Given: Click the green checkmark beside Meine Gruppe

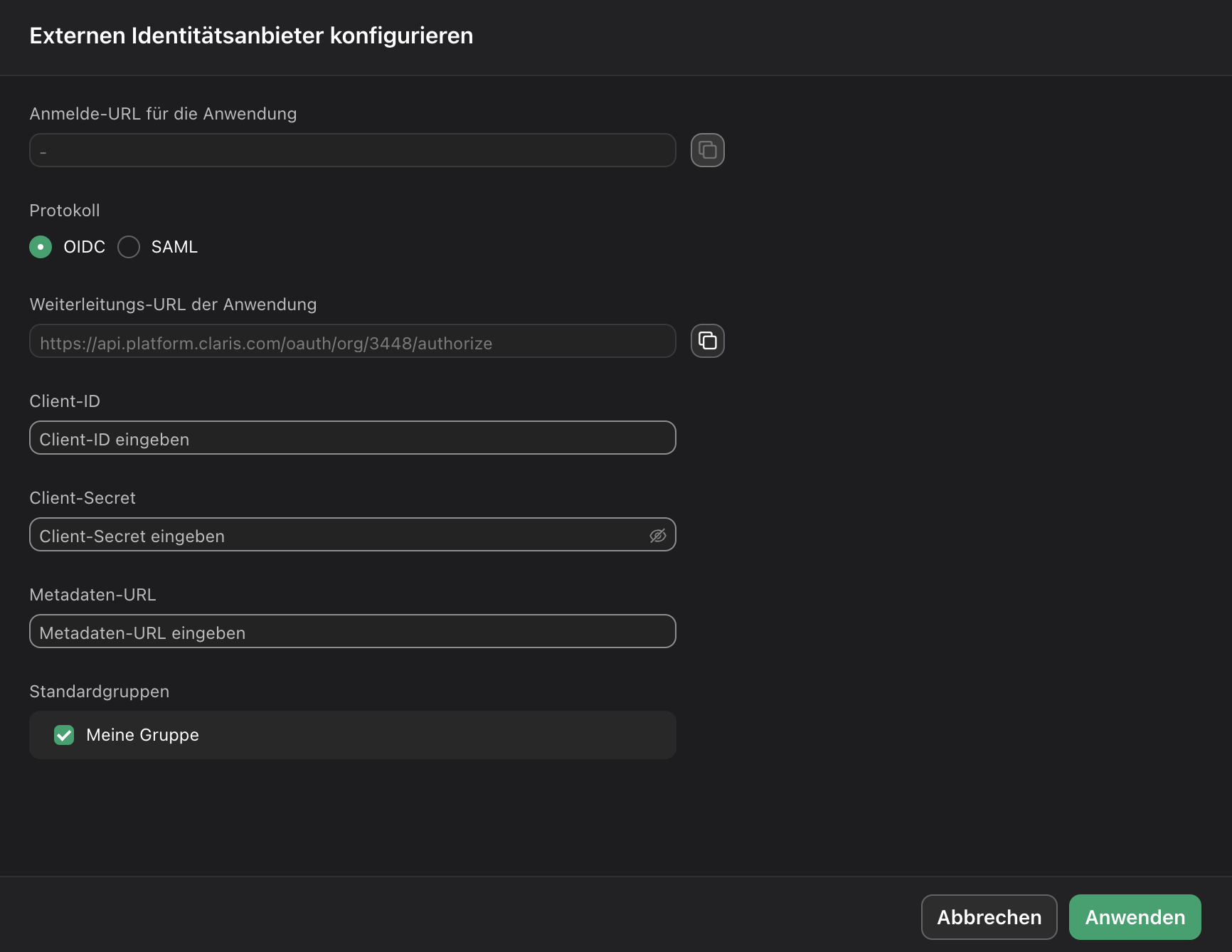Looking at the screenshot, I should (x=64, y=735).
